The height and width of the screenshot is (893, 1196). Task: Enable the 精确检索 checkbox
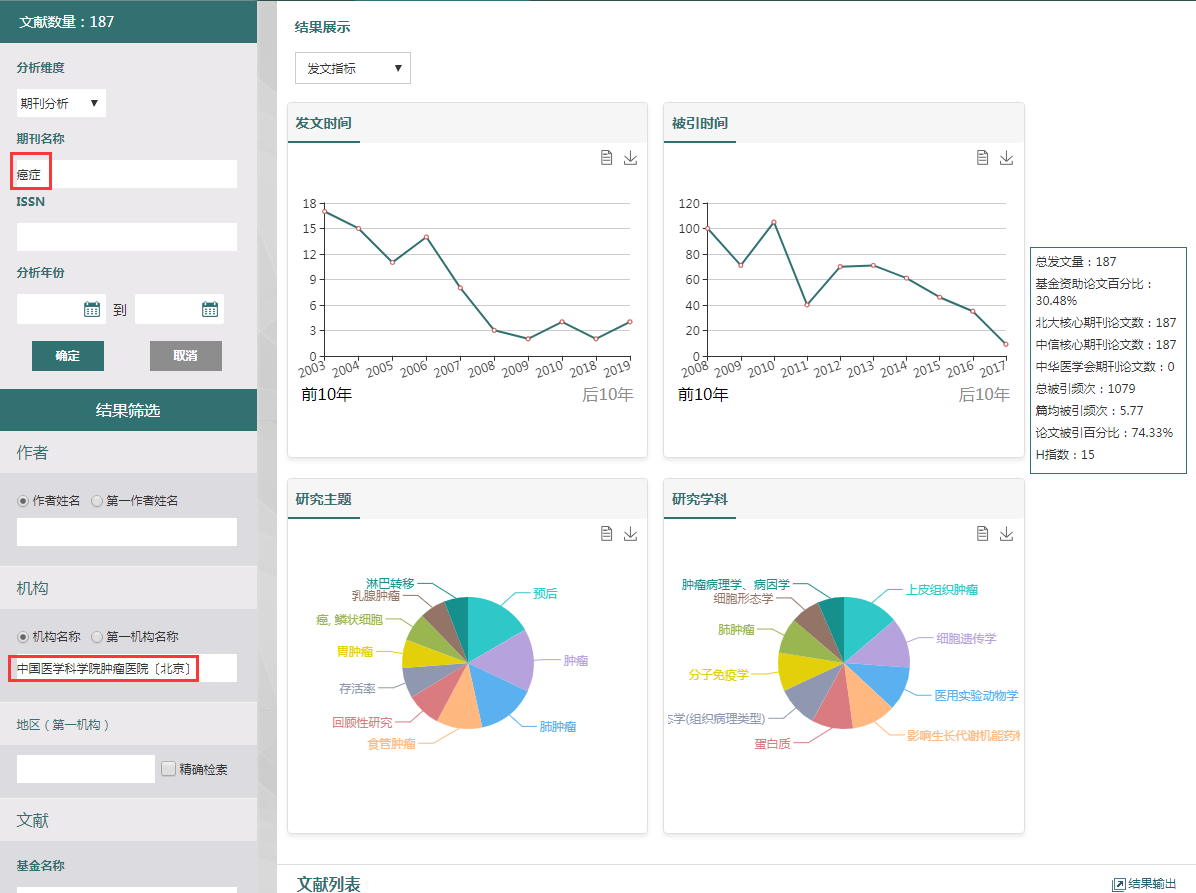[x=169, y=769]
